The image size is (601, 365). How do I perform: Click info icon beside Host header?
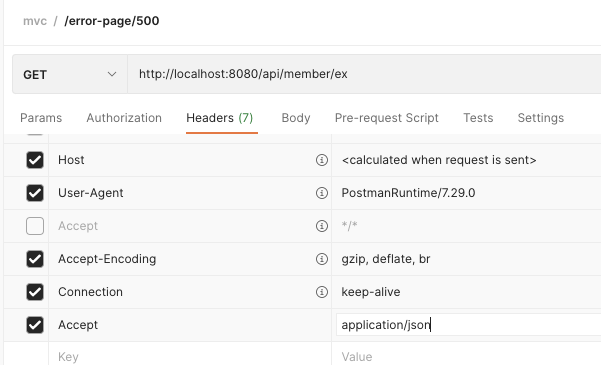[322, 160]
